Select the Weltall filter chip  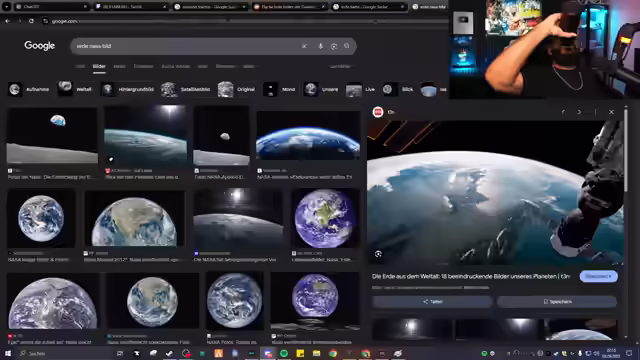75,89
